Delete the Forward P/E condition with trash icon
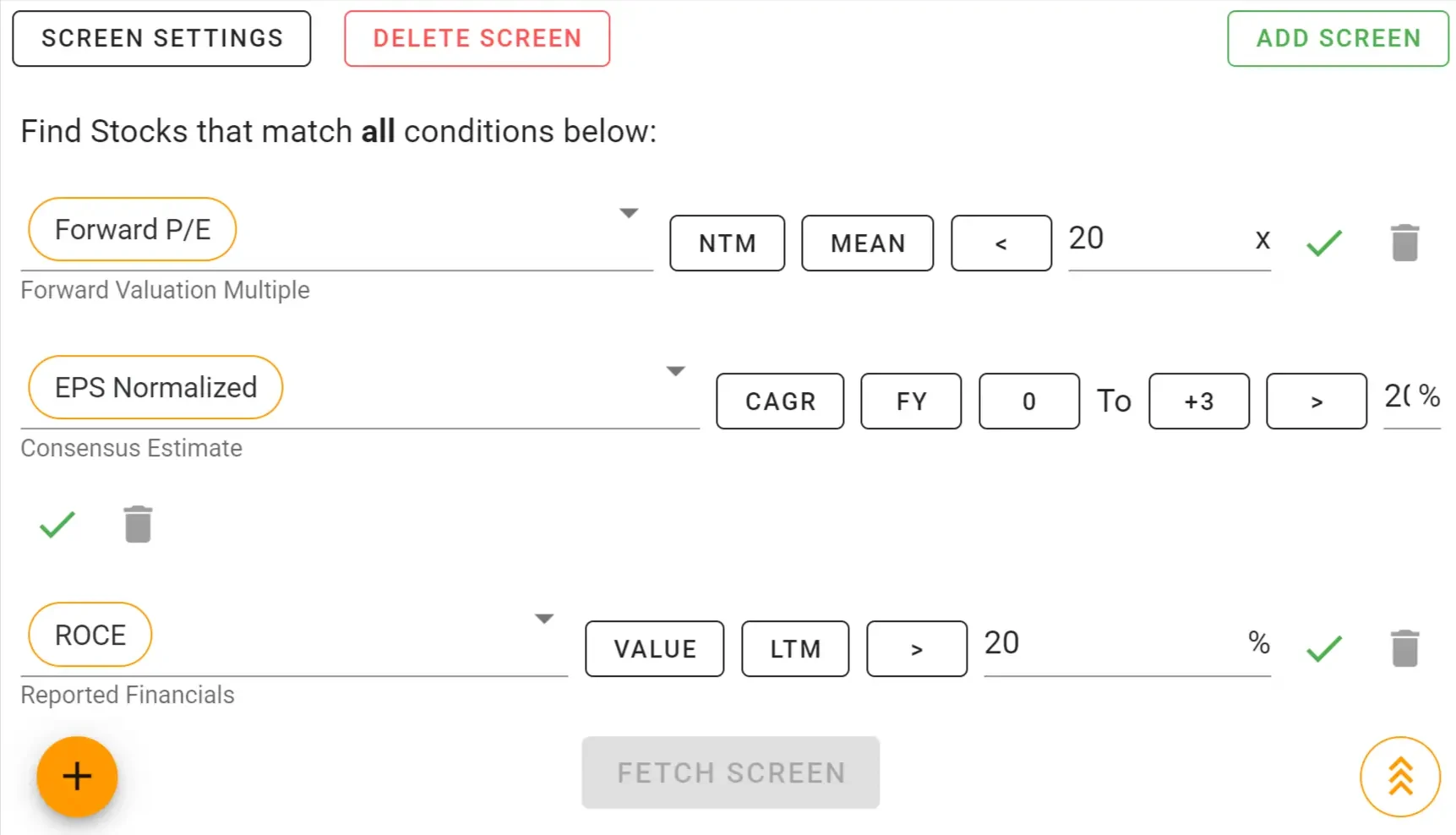 1404,243
